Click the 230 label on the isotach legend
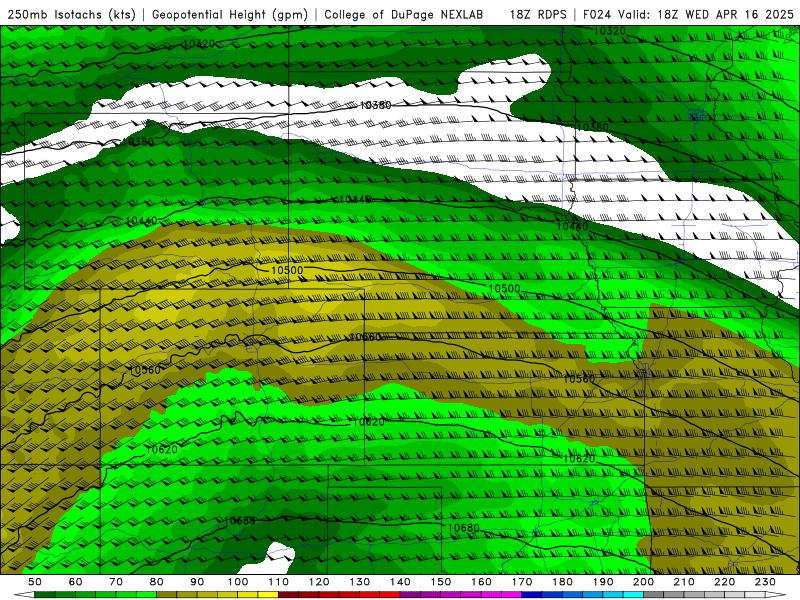Viewport: 800px width, 600px height. pos(765,582)
